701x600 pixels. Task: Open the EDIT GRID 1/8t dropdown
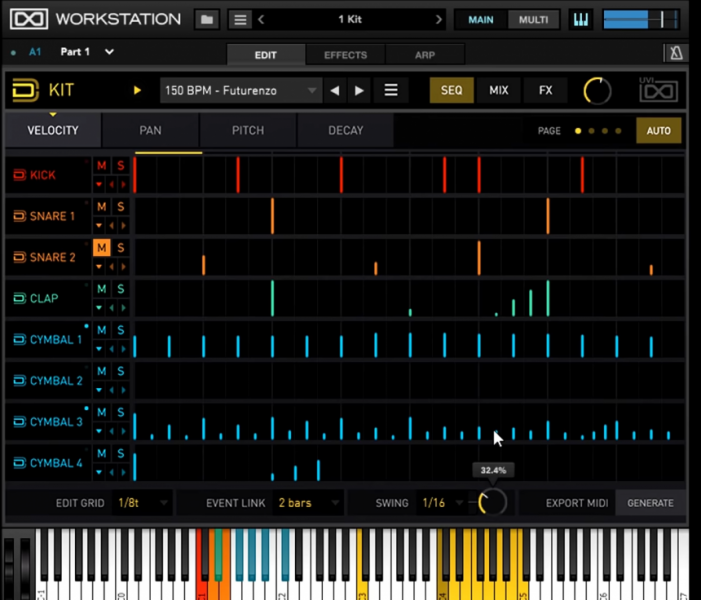click(142, 503)
